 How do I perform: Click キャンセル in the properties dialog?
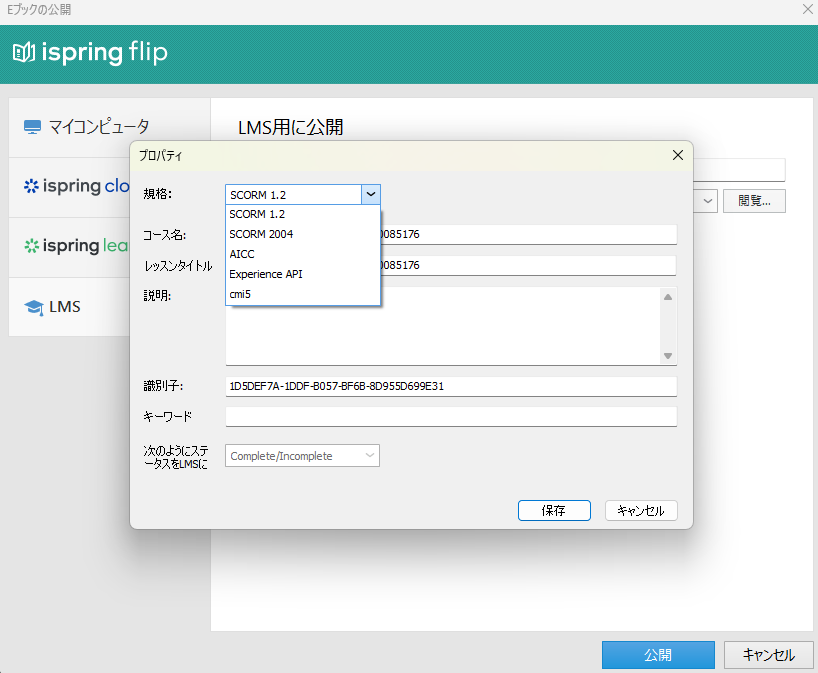[x=641, y=510]
